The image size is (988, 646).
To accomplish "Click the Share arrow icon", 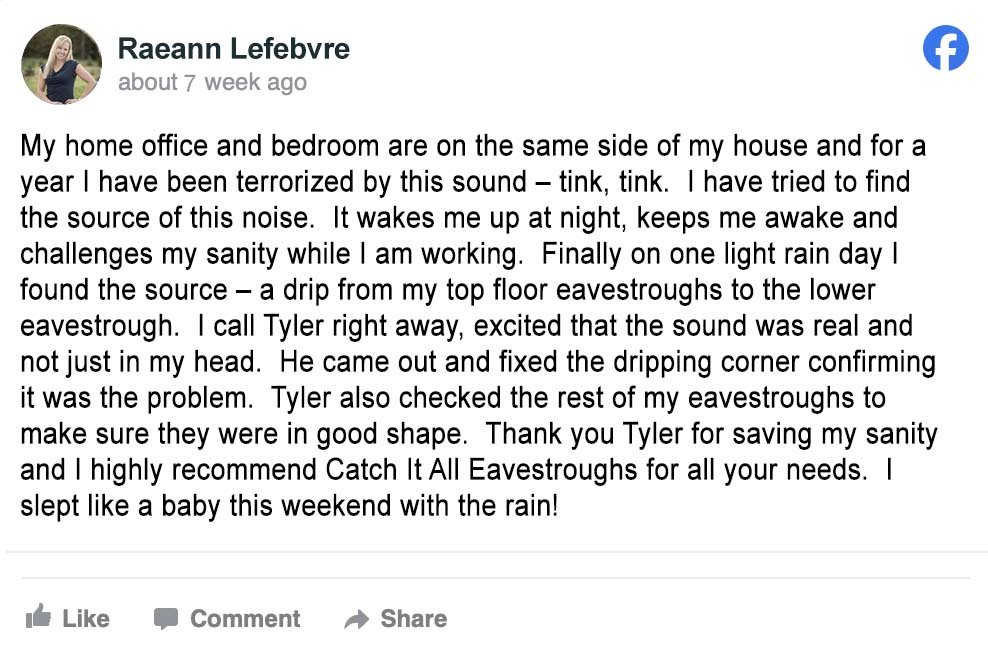I will (357, 620).
